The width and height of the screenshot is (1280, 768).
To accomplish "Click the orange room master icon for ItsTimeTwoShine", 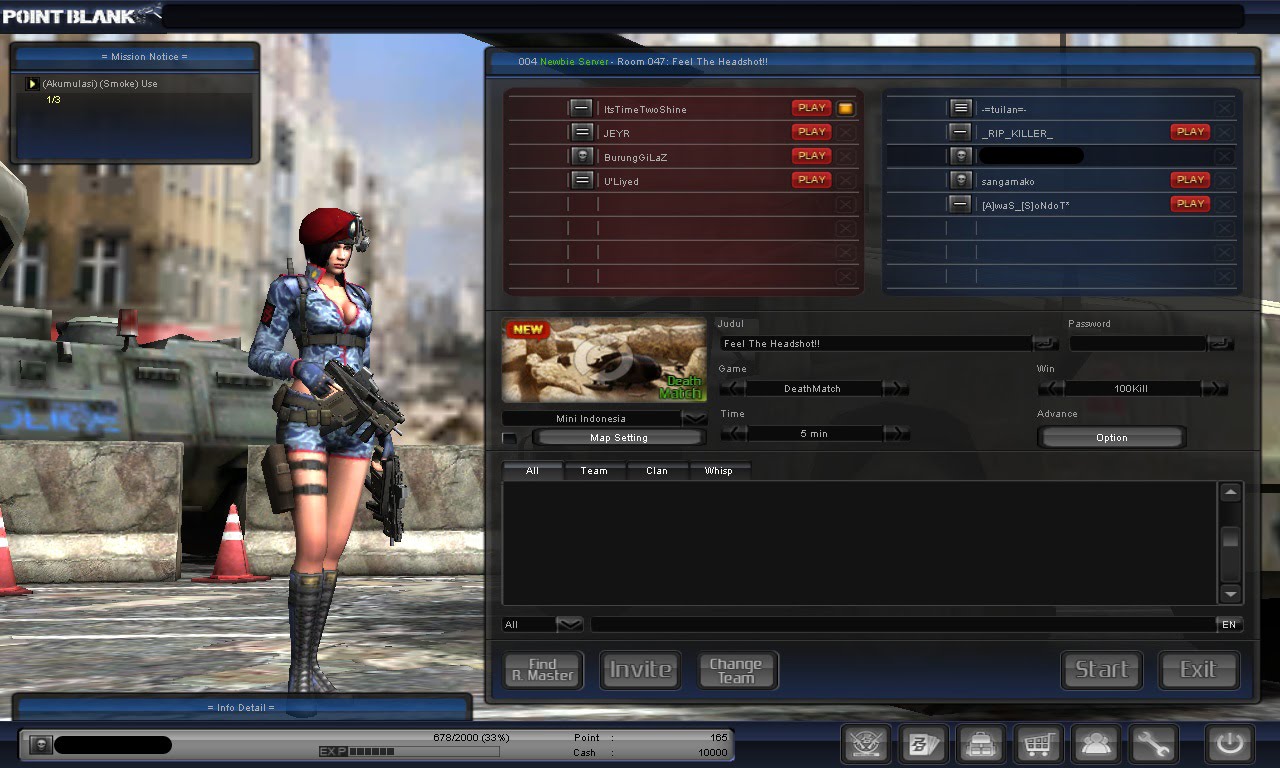I will pyautogui.click(x=846, y=108).
